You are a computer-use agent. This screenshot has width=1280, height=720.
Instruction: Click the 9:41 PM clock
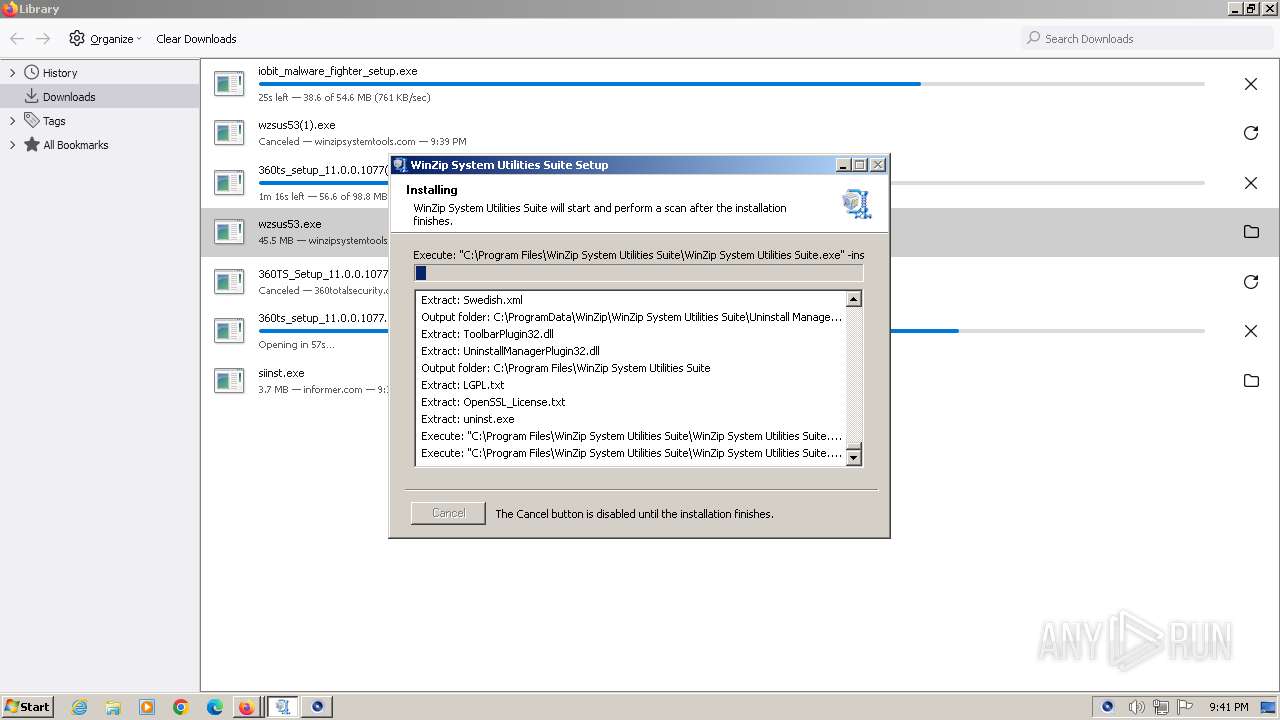point(1228,707)
